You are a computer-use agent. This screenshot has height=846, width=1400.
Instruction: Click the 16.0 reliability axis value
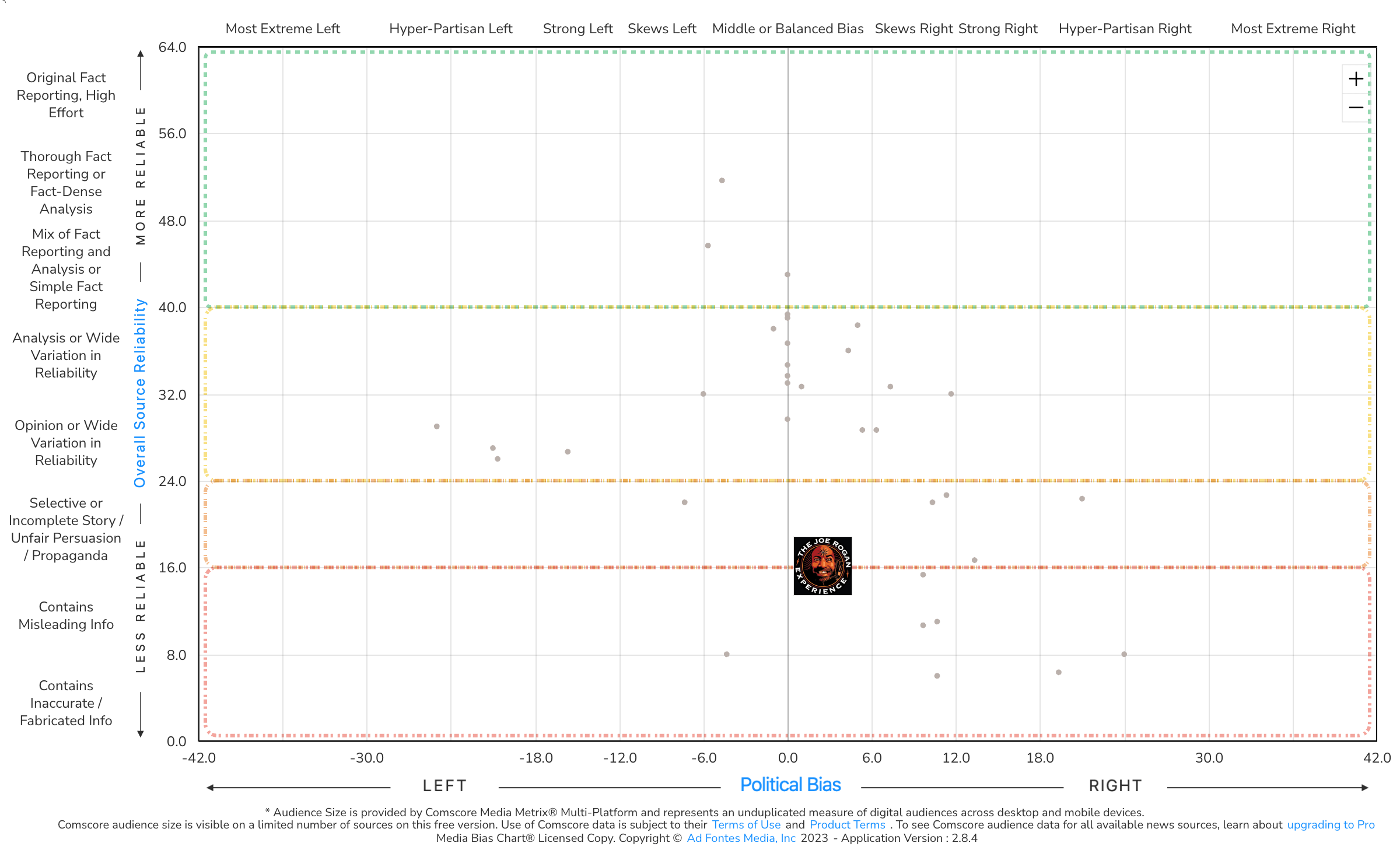pos(172,568)
